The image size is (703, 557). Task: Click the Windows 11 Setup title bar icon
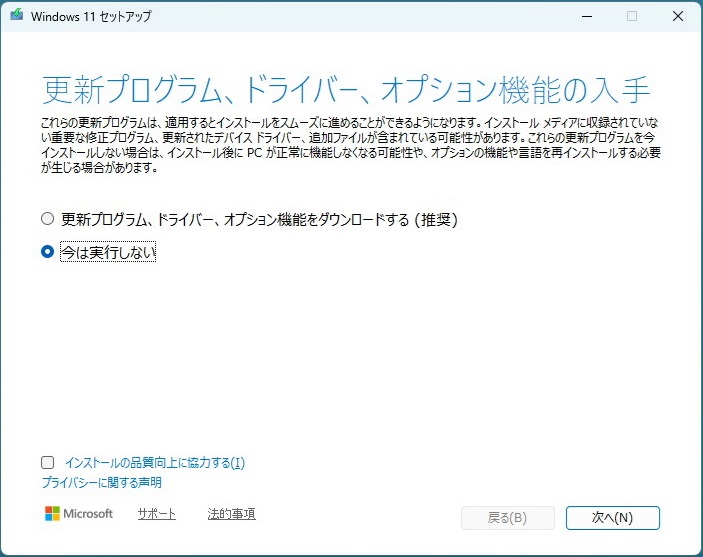click(18, 16)
